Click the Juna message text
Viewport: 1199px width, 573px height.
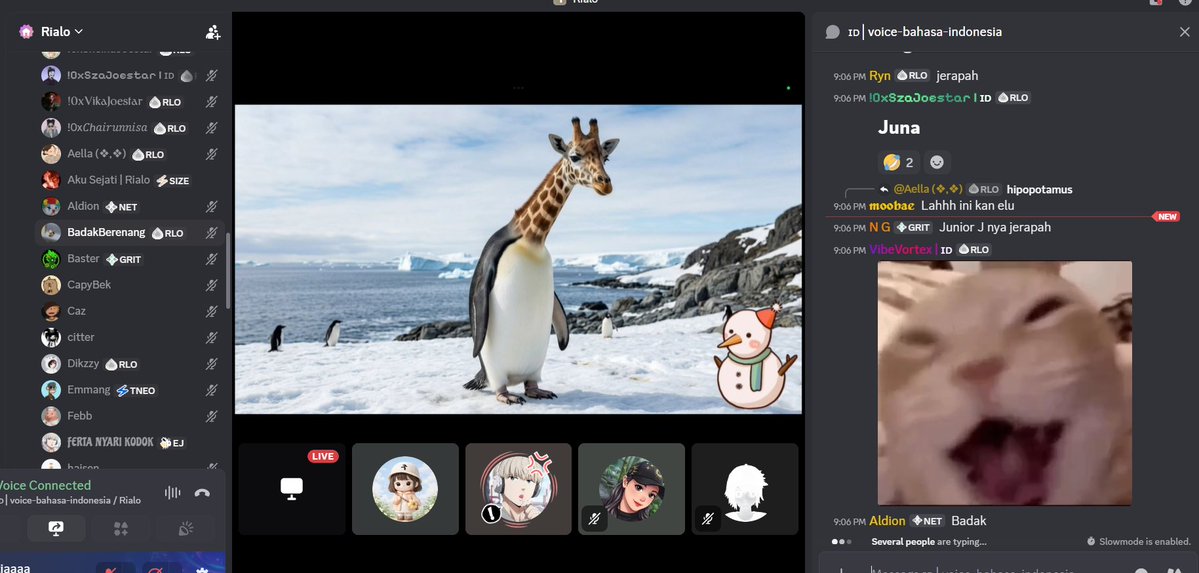[898, 128]
